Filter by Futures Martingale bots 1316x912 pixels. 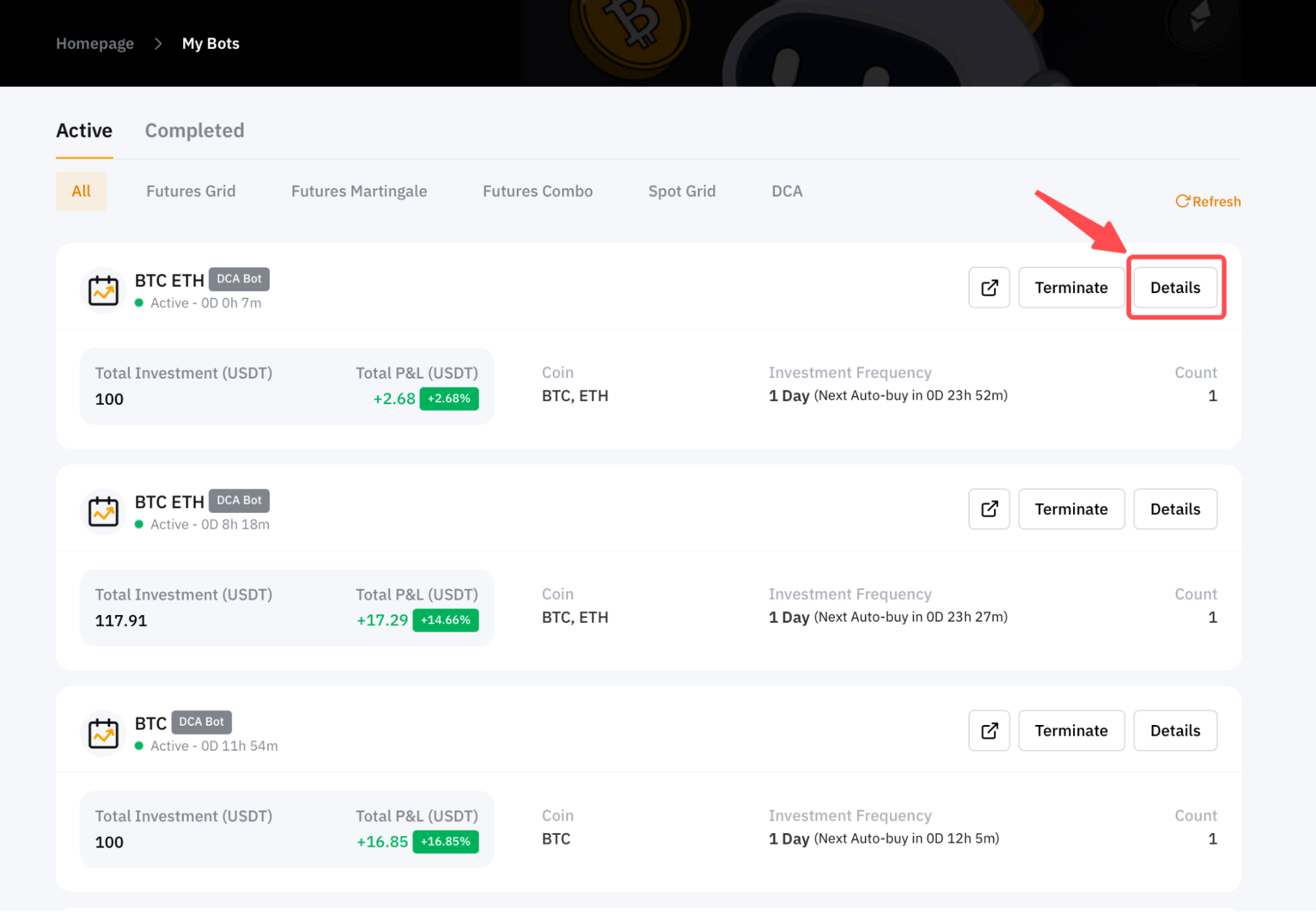pyautogui.click(x=359, y=191)
